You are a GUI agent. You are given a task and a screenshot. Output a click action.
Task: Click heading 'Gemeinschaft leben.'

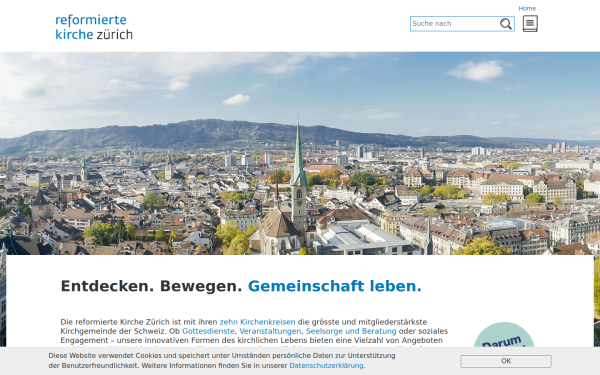tap(335, 286)
